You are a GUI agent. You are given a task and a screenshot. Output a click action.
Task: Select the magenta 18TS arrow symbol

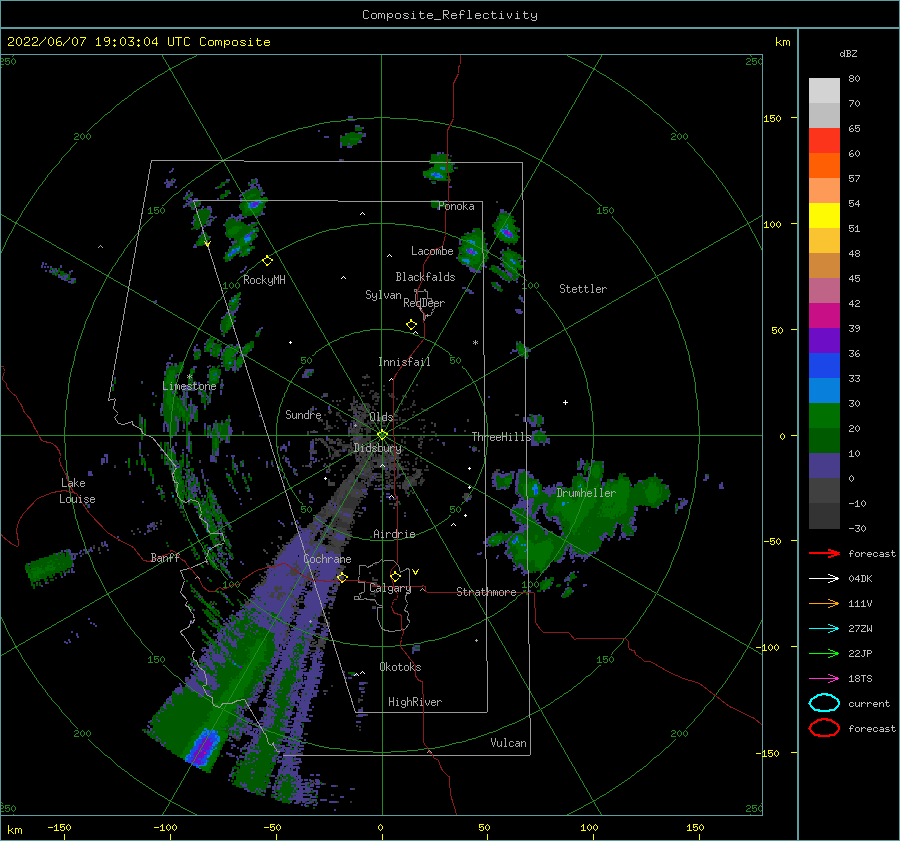[824, 679]
